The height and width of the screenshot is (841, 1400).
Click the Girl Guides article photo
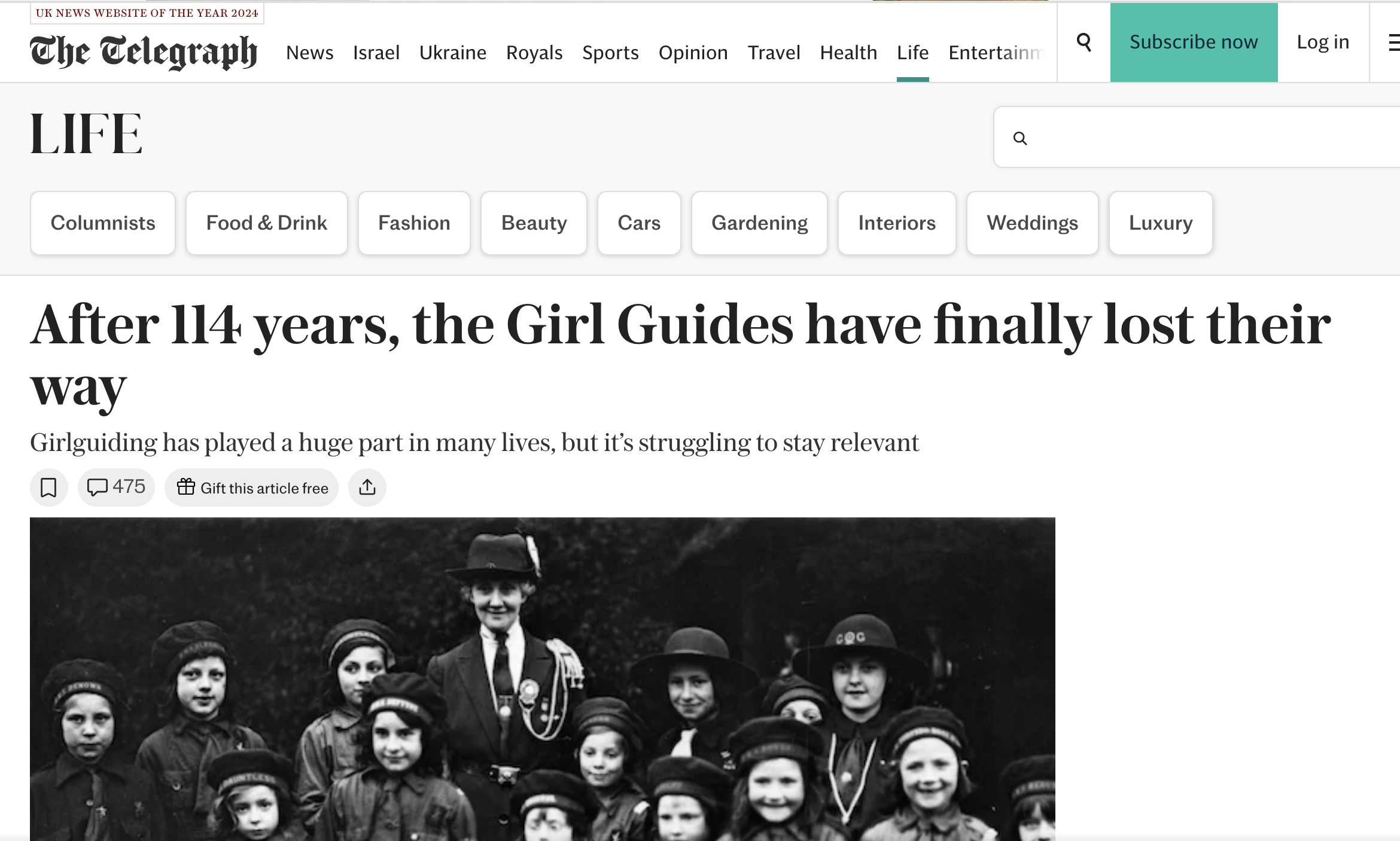(x=542, y=679)
